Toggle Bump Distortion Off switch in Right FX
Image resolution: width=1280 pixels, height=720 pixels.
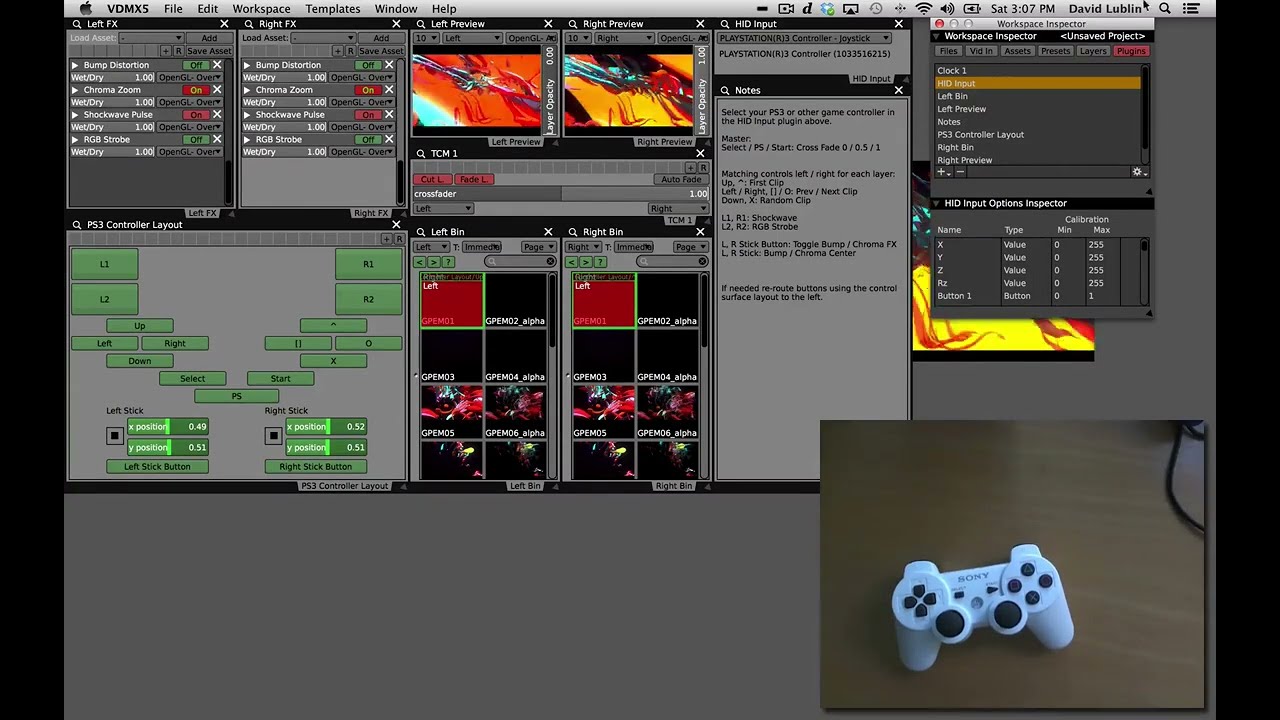(x=369, y=65)
